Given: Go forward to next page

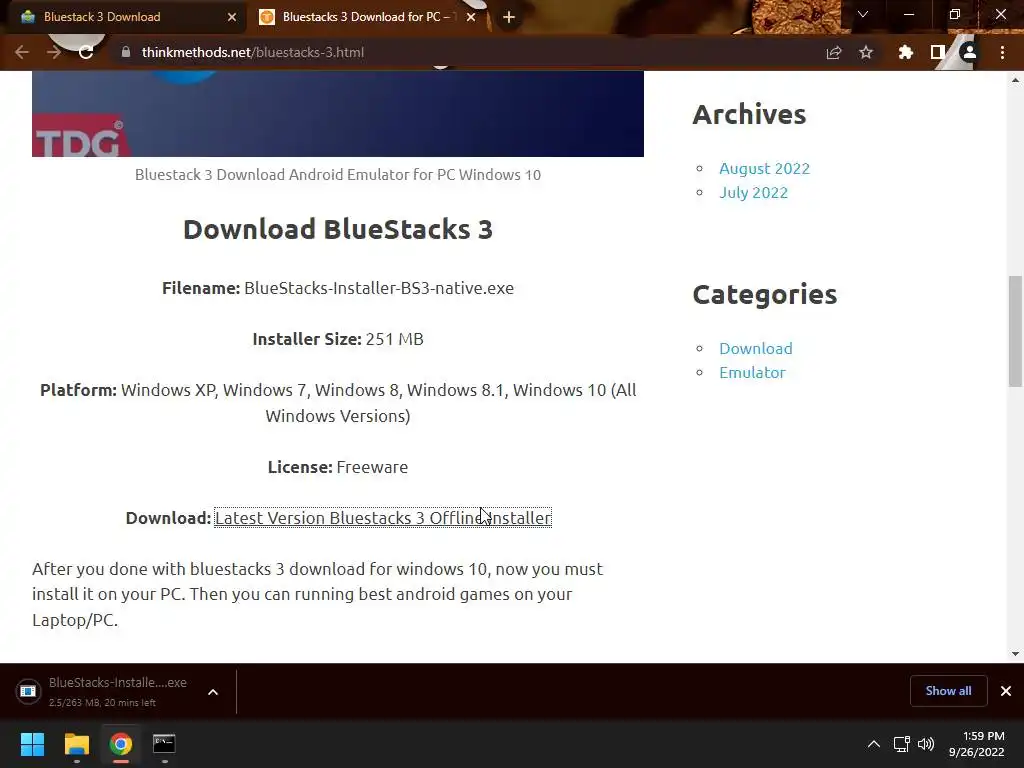Looking at the screenshot, I should 54,52.
